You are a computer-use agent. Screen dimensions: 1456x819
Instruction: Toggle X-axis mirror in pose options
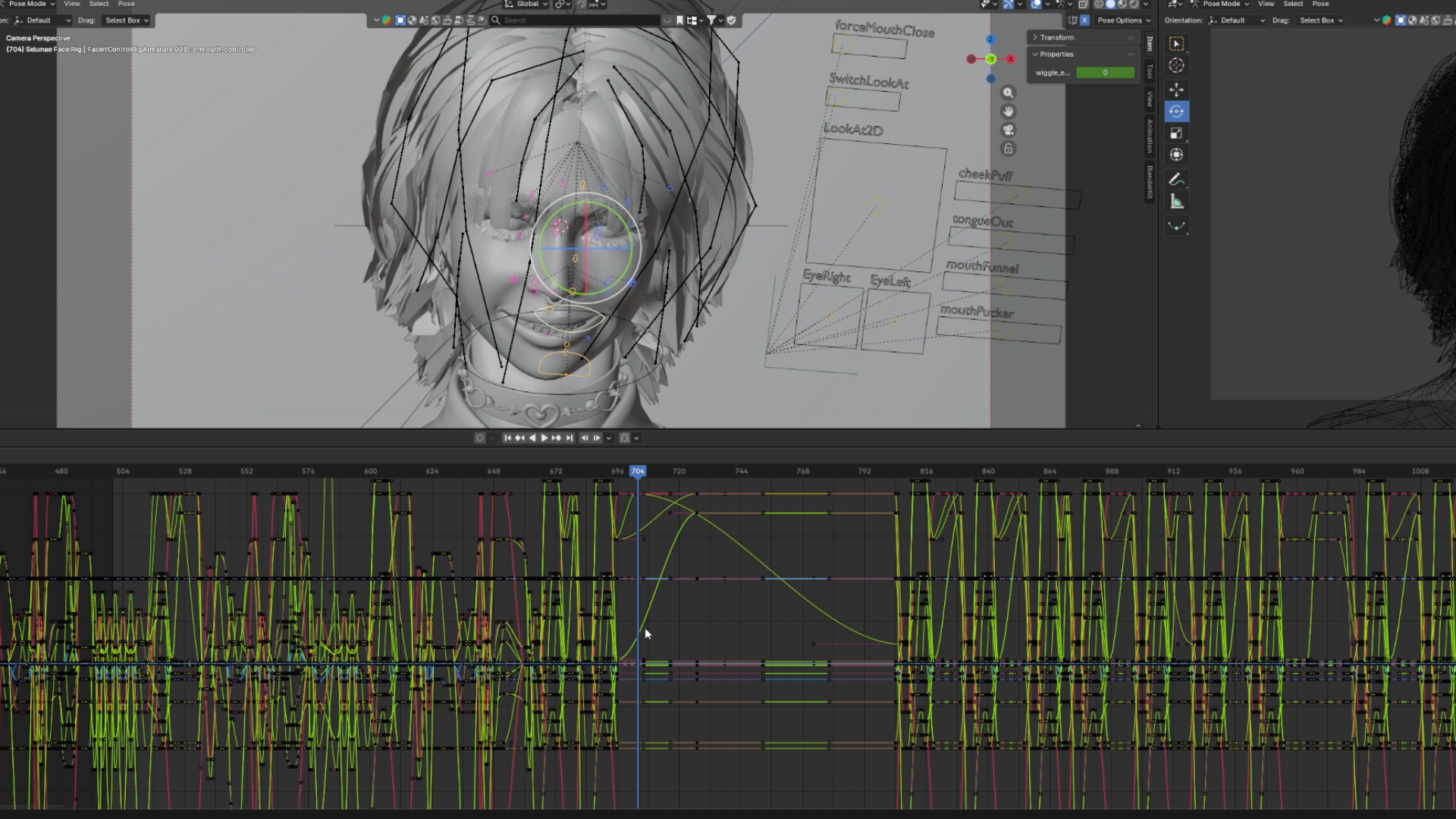[1084, 20]
